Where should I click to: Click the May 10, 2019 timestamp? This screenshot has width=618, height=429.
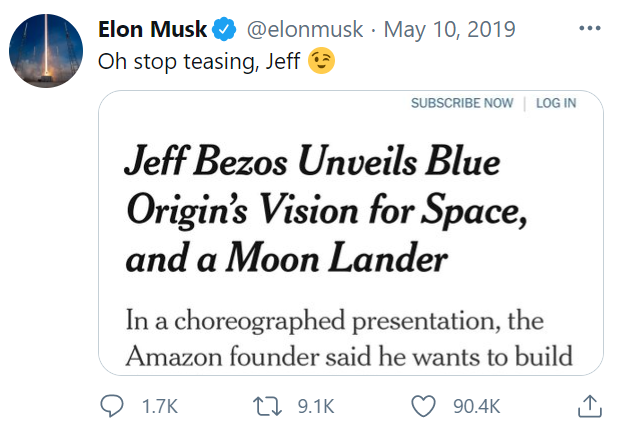(x=450, y=30)
